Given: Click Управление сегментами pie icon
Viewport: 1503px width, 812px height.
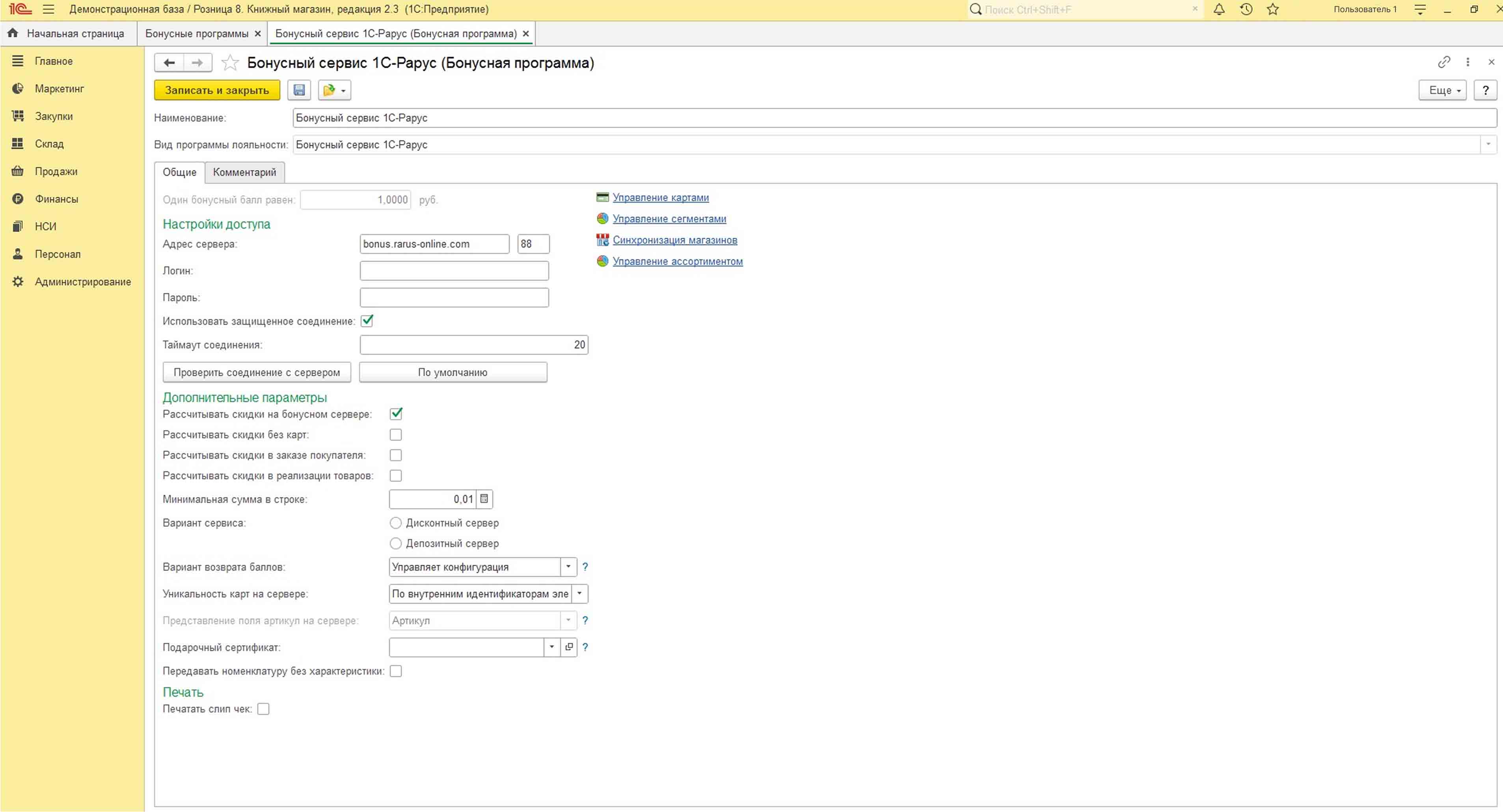Looking at the screenshot, I should [603, 219].
